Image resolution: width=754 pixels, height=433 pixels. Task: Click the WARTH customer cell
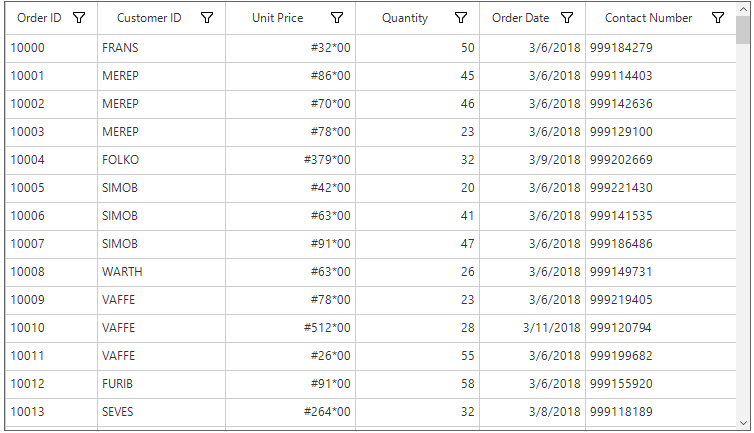click(162, 272)
